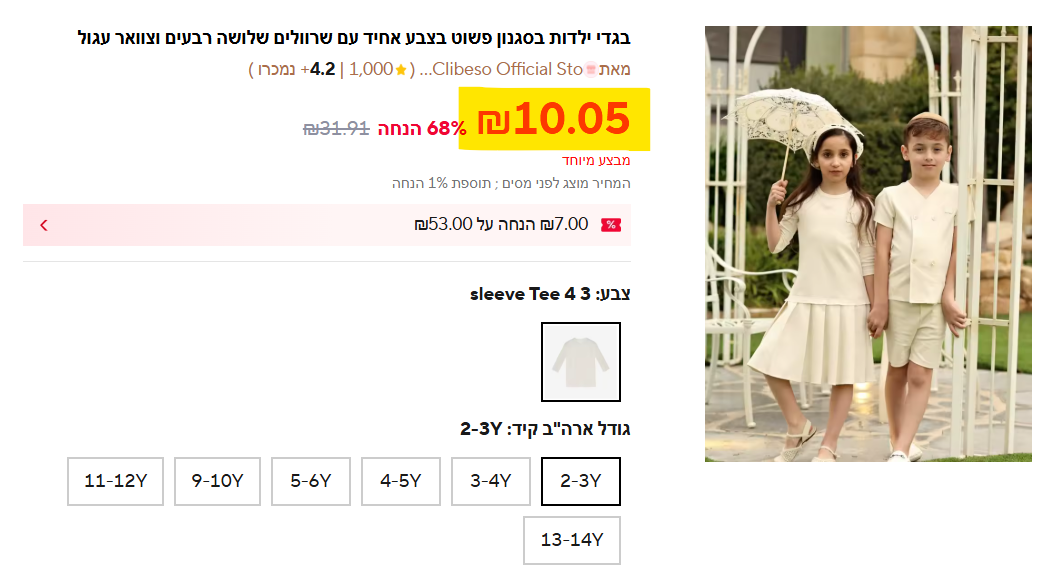
Task: Expand the coupon banner chevron arrow
Action: pyautogui.click(x=44, y=225)
